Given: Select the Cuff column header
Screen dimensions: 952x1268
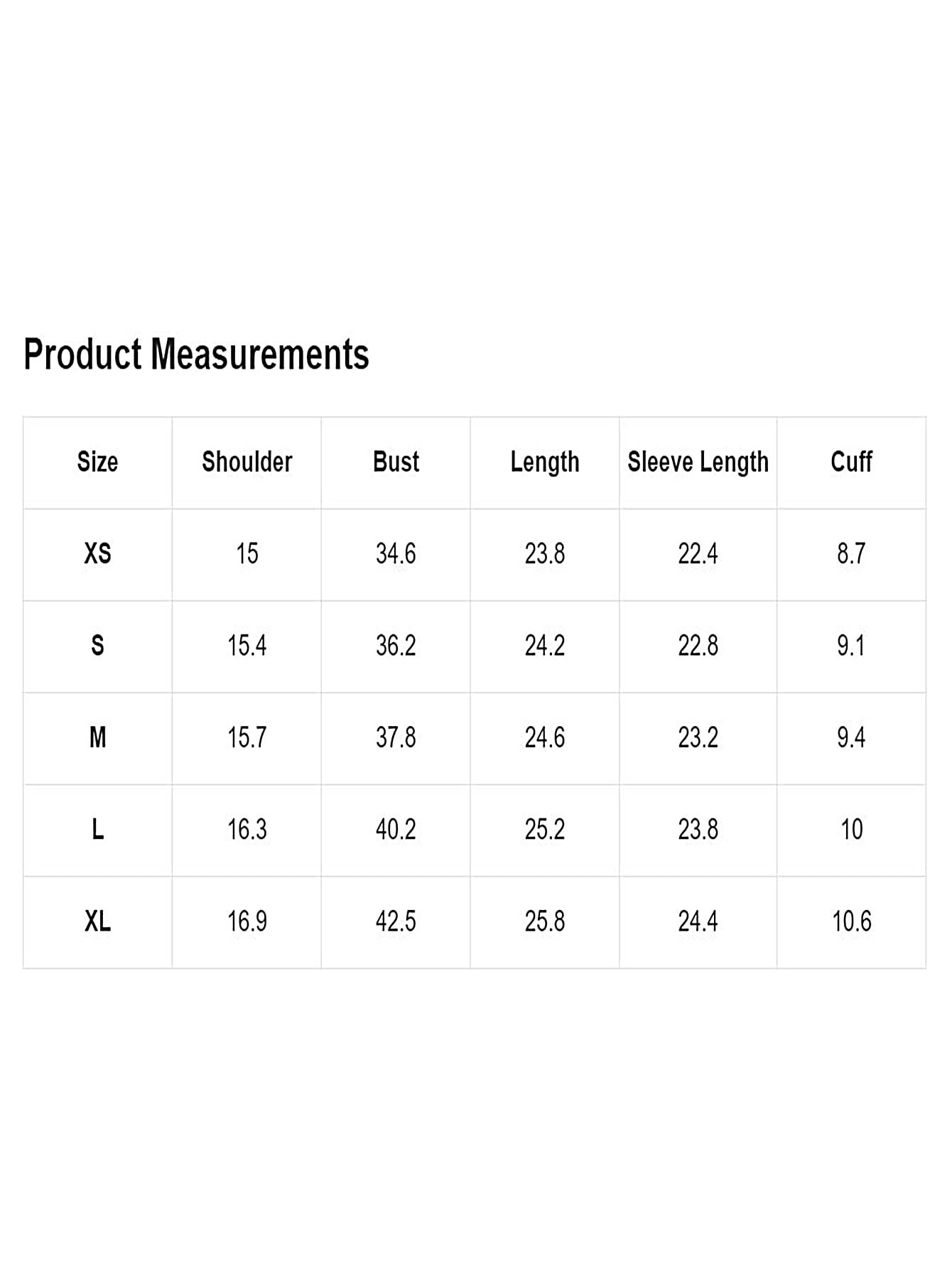Looking at the screenshot, I should (x=851, y=462).
